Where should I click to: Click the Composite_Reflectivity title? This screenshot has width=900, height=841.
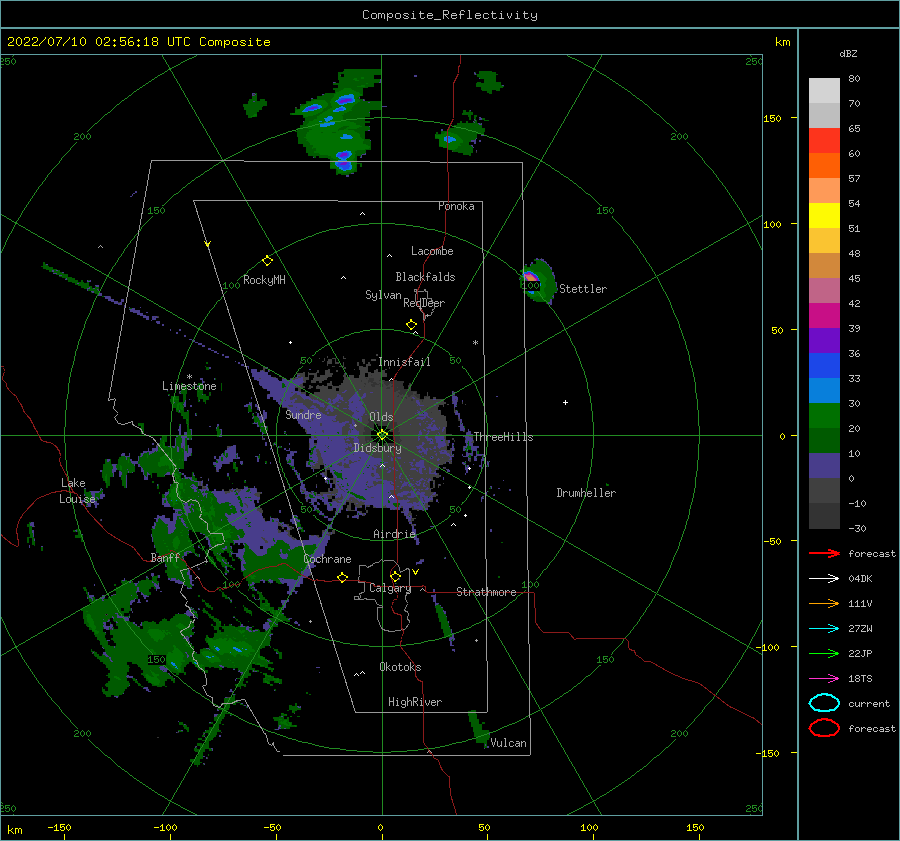(x=450, y=15)
